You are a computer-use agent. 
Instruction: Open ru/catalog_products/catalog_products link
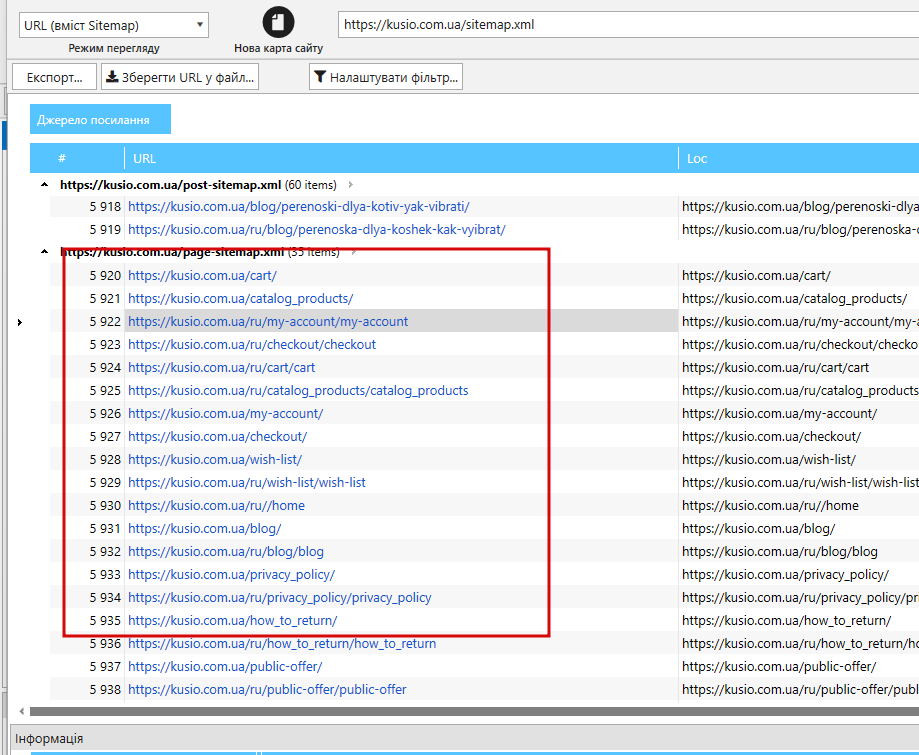click(298, 390)
